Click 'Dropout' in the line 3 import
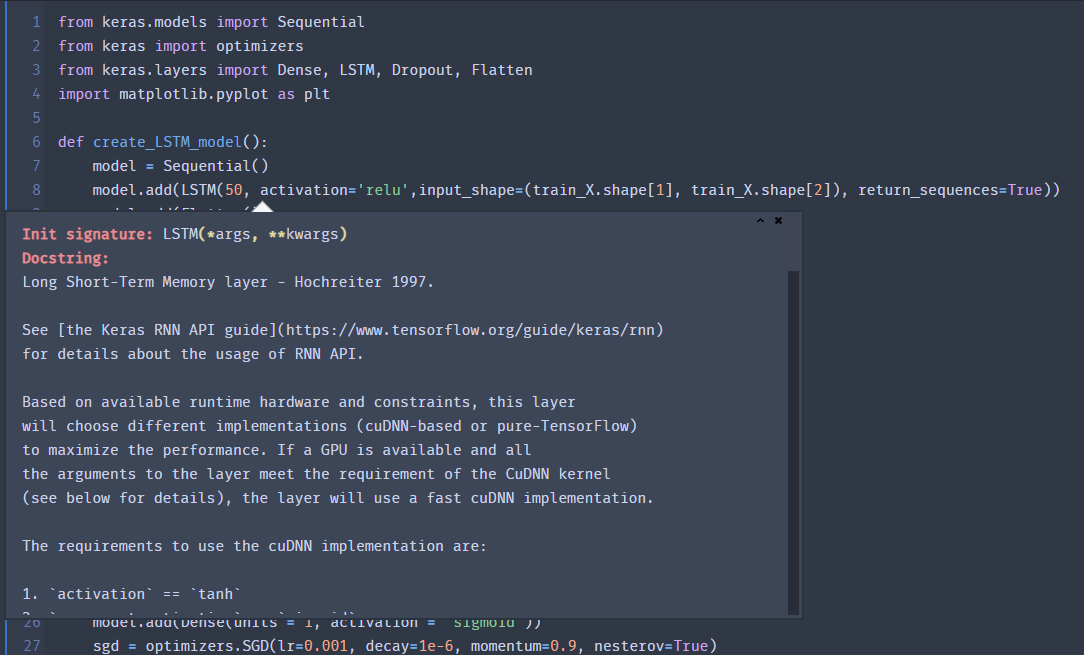 422,70
